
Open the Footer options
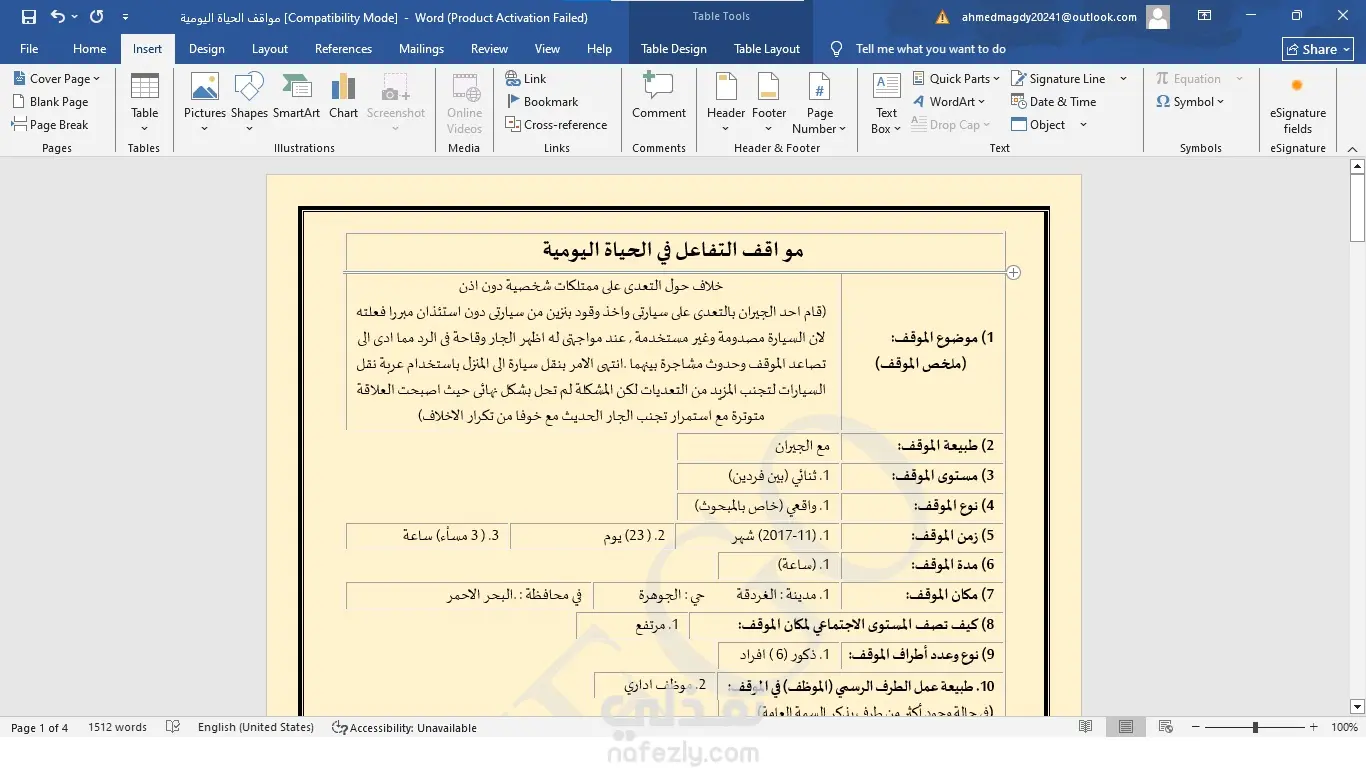769,103
